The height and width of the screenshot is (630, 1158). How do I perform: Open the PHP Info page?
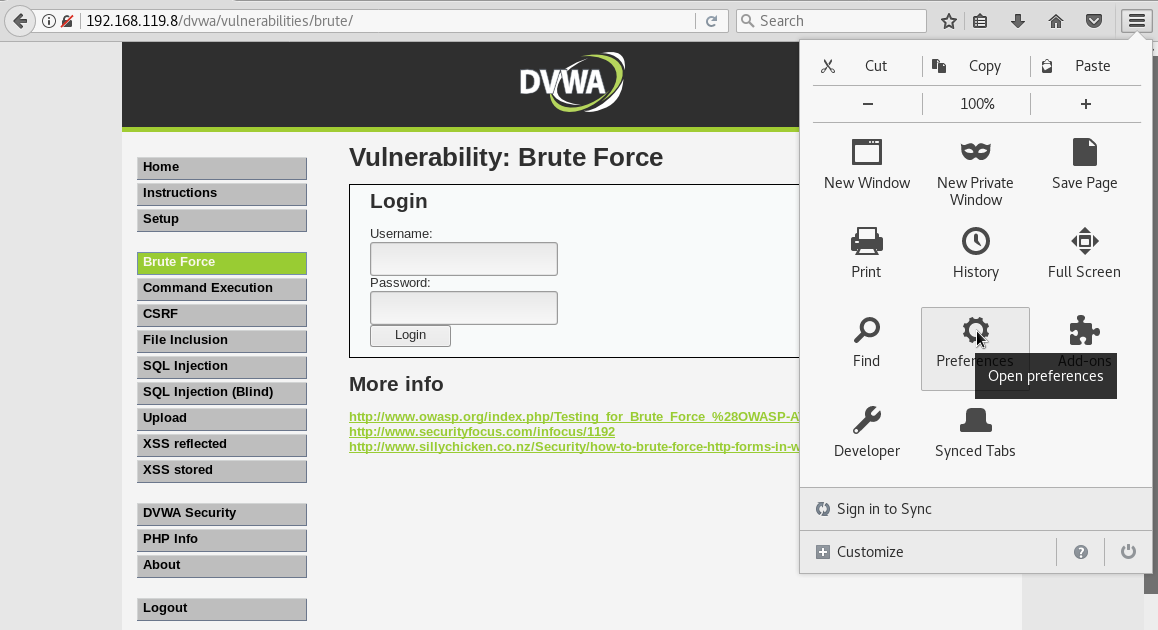coord(222,539)
